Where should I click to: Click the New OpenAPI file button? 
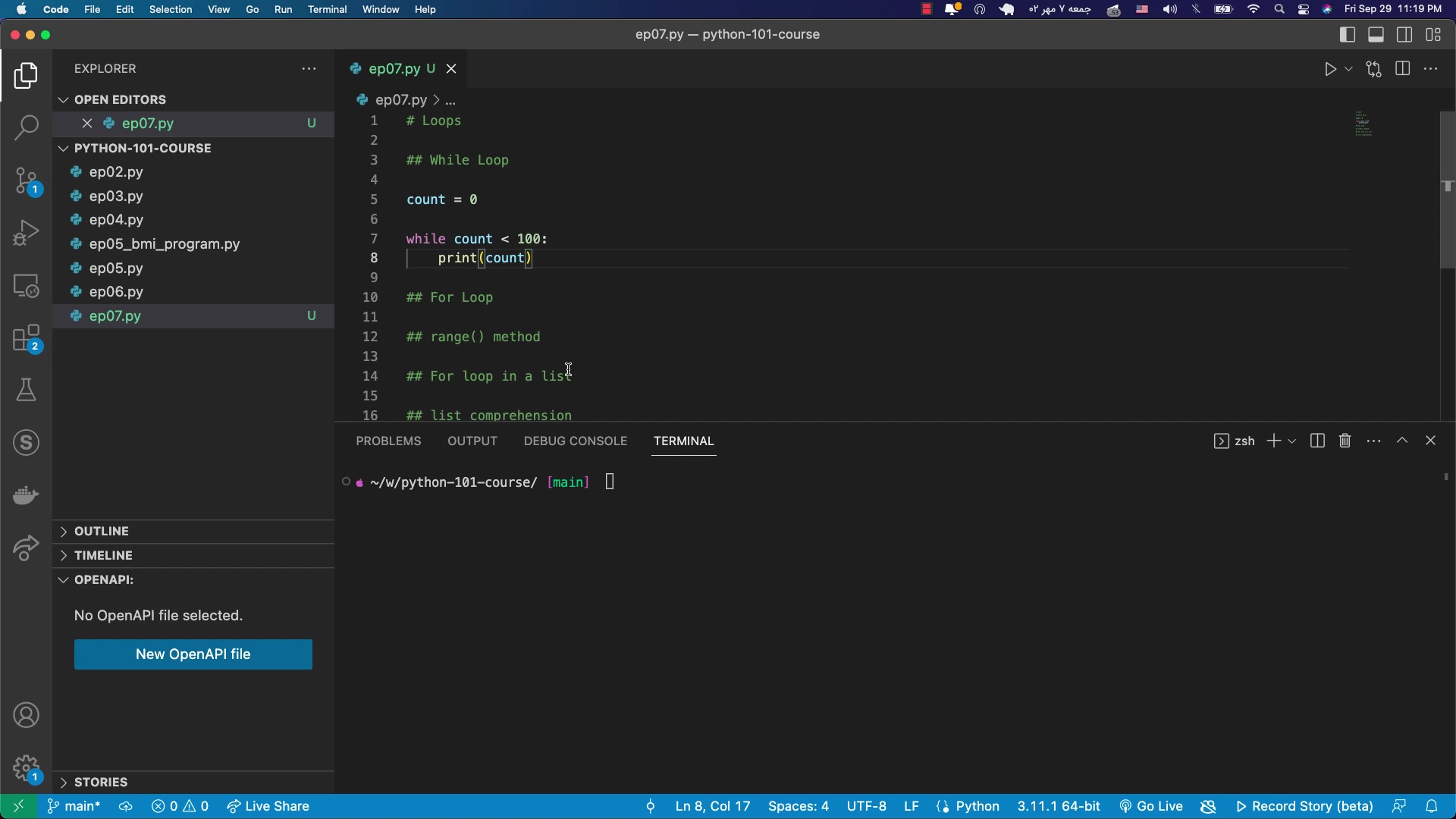pos(193,654)
